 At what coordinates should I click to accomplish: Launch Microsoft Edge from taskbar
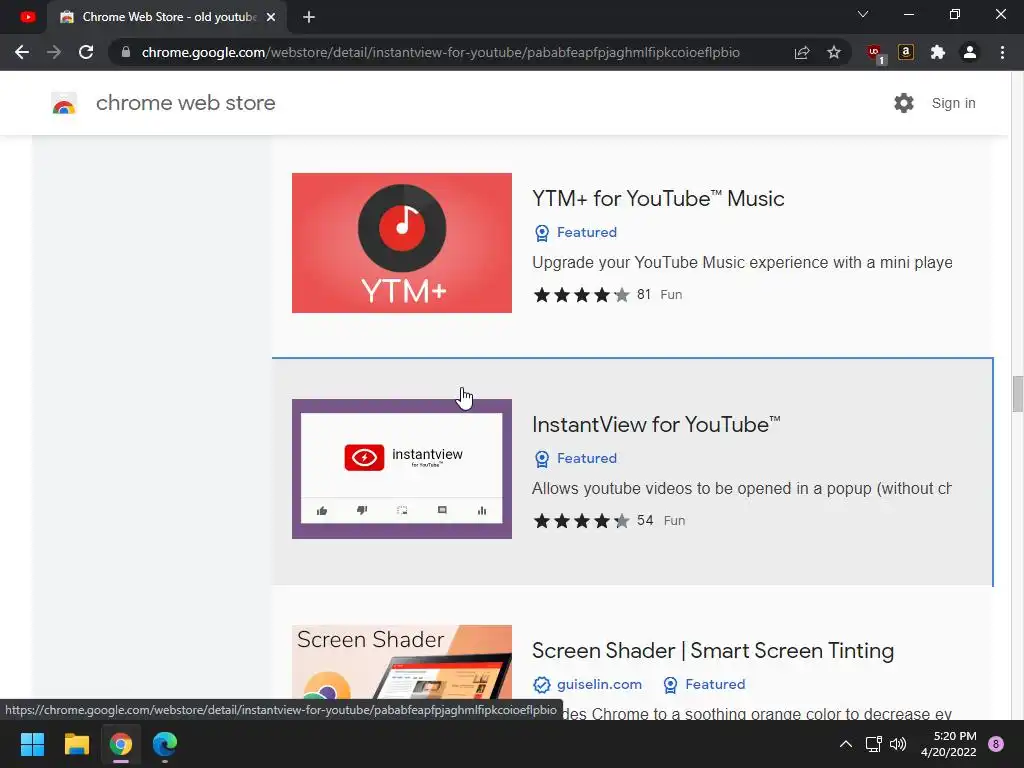pos(165,744)
